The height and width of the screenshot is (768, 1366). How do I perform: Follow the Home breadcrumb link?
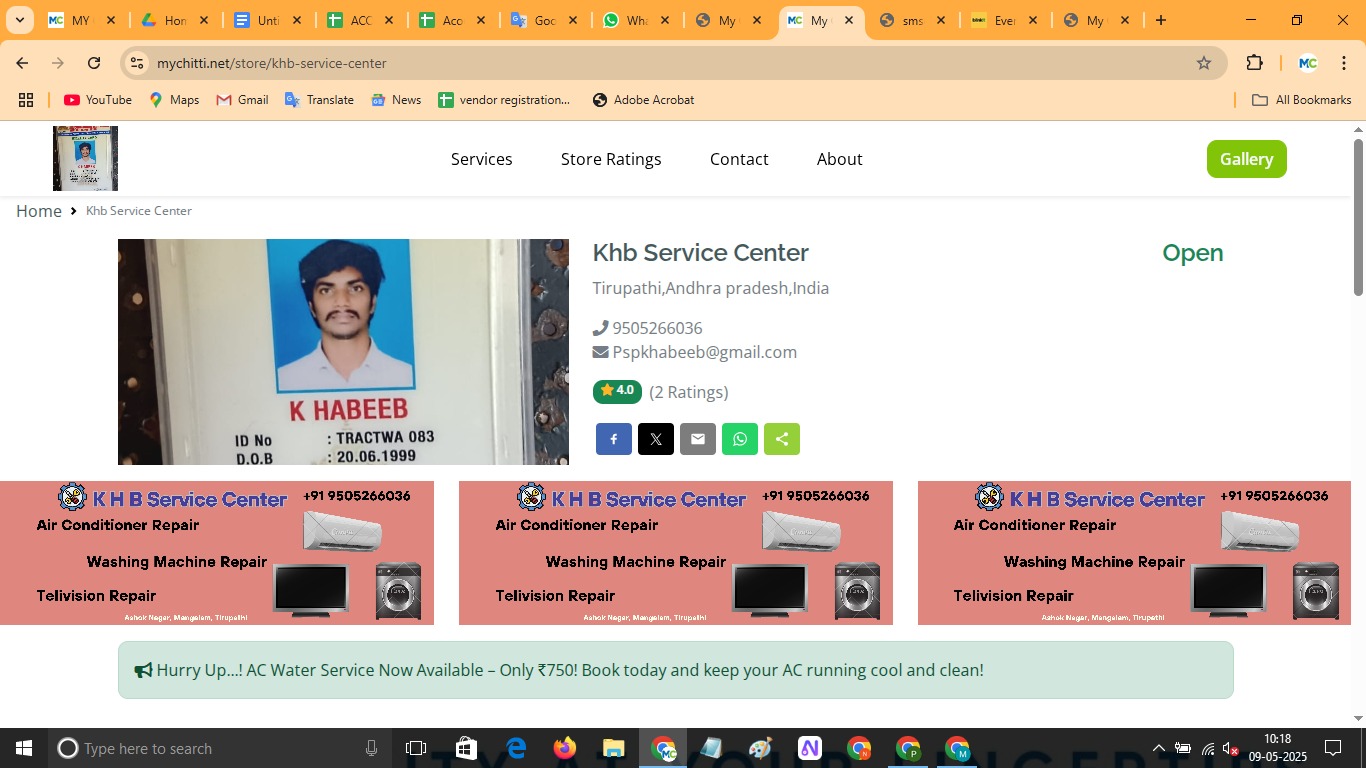[39, 211]
